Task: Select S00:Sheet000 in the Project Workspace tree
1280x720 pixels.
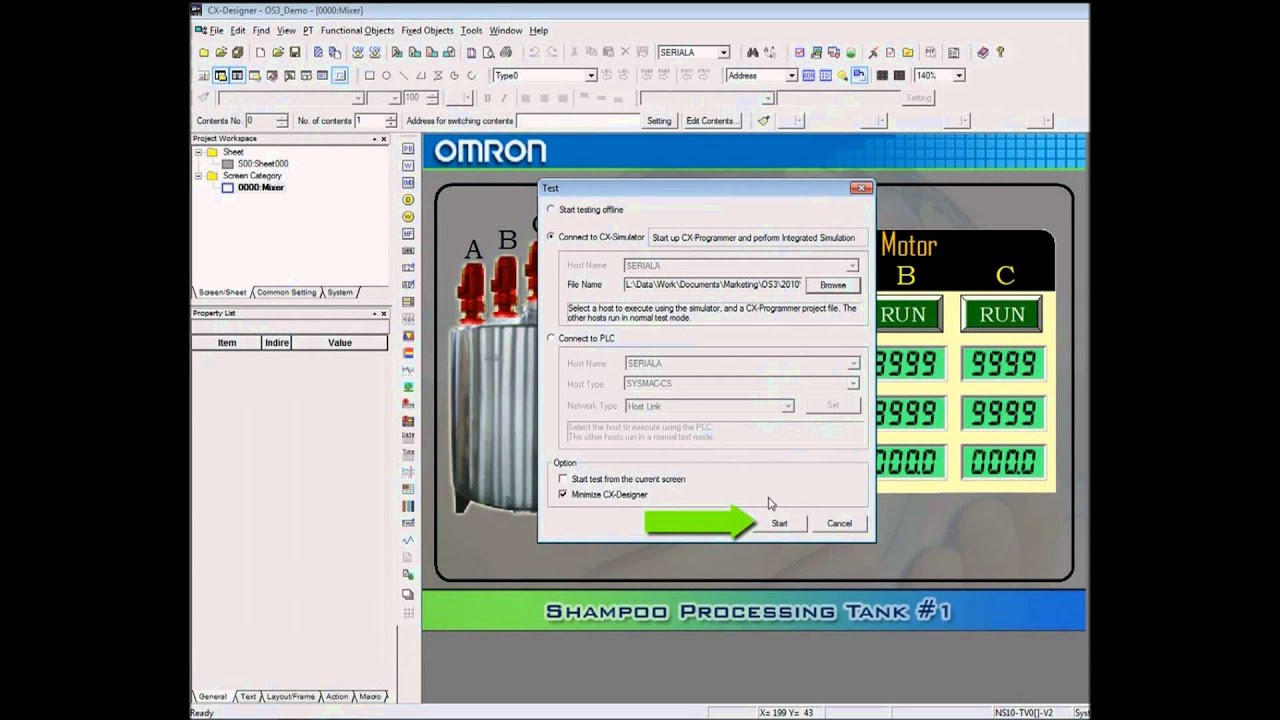Action: 263,164
